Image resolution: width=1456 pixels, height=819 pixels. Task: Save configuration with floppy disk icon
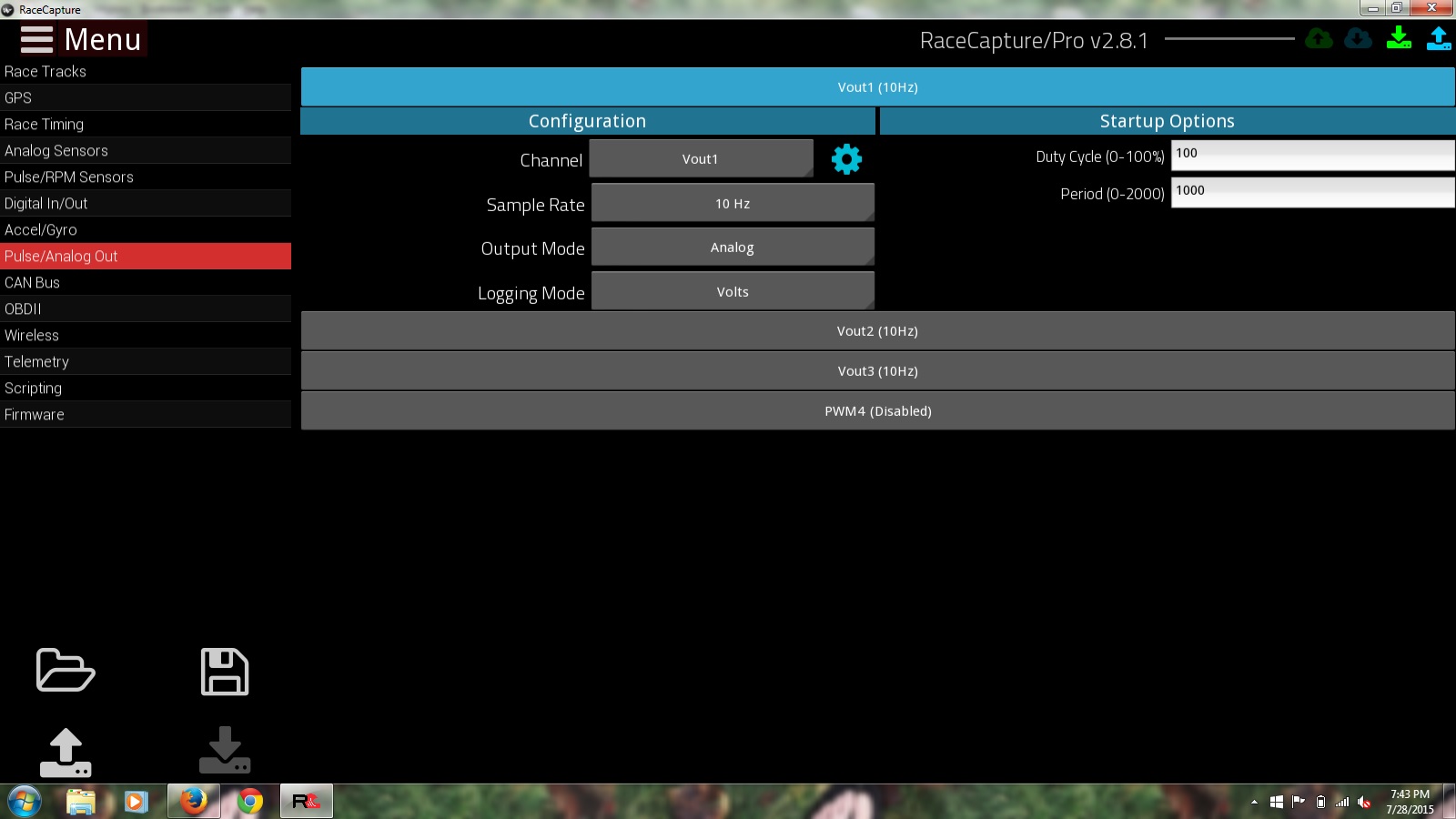pos(225,672)
